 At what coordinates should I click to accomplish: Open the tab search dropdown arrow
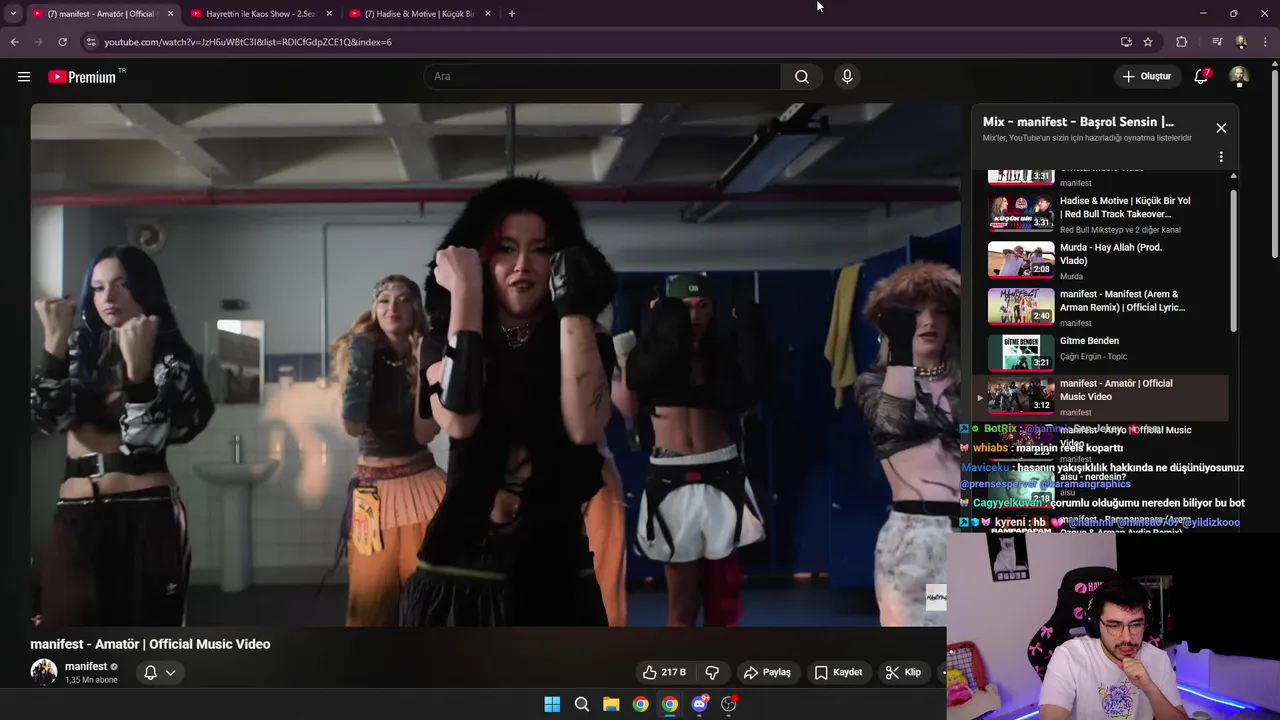13,14
